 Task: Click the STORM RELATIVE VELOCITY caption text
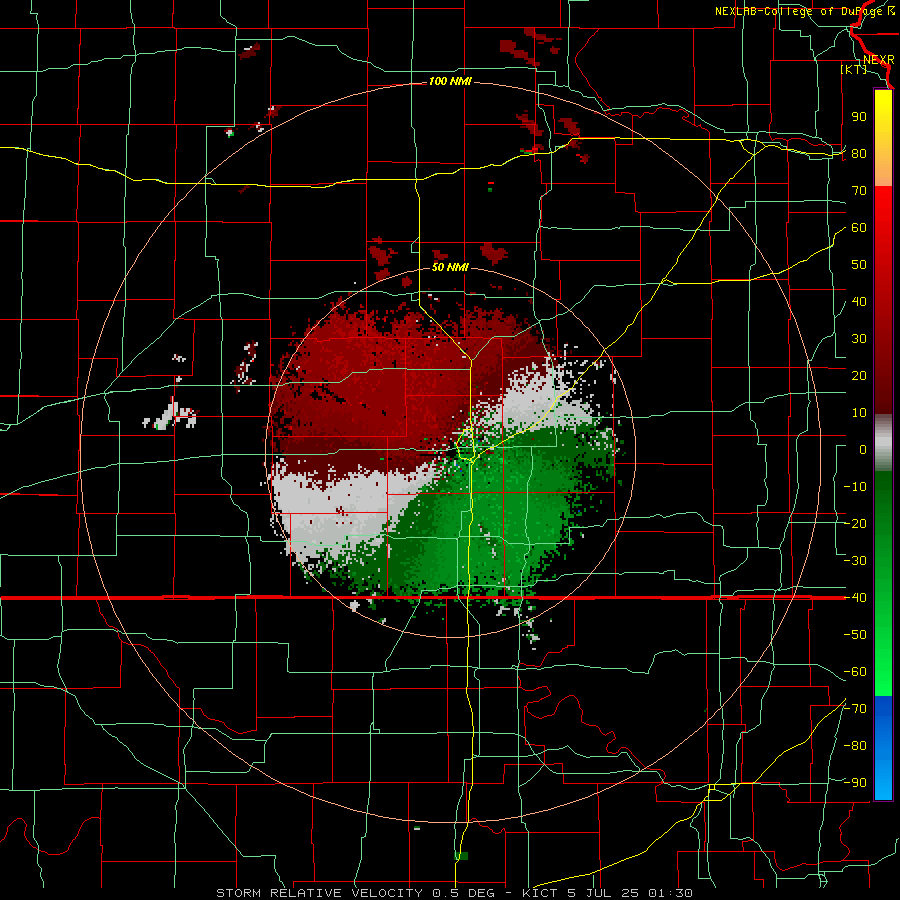319,893
